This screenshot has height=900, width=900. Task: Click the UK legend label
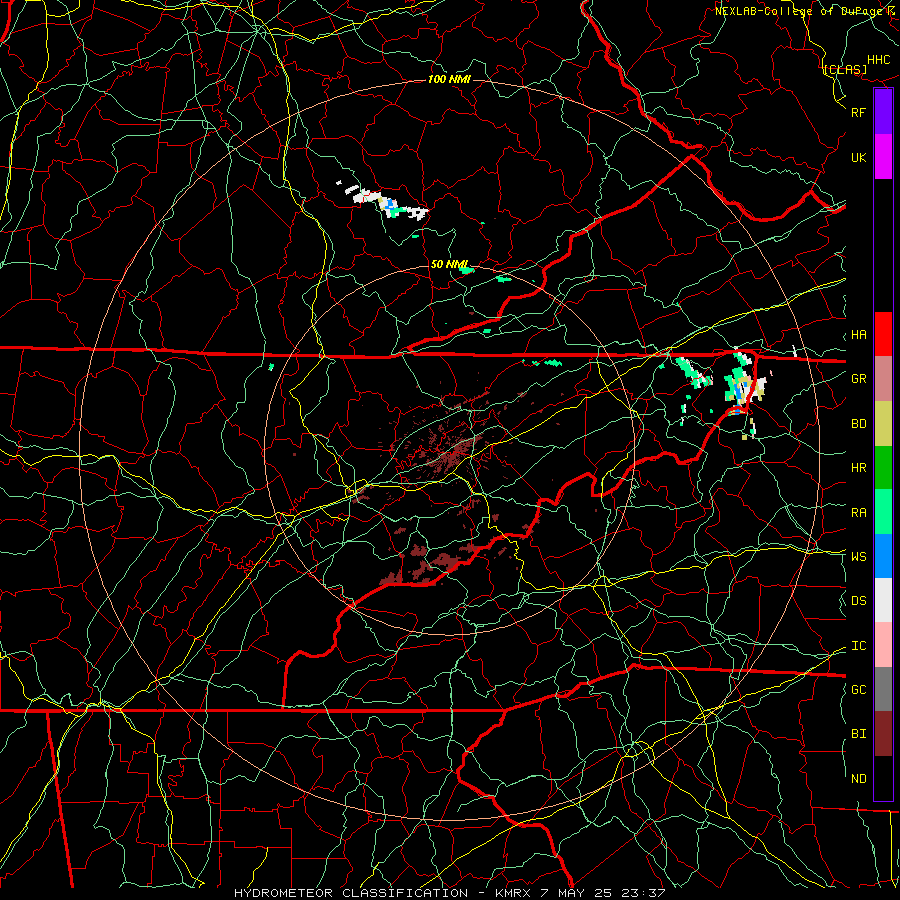pyautogui.click(x=858, y=157)
